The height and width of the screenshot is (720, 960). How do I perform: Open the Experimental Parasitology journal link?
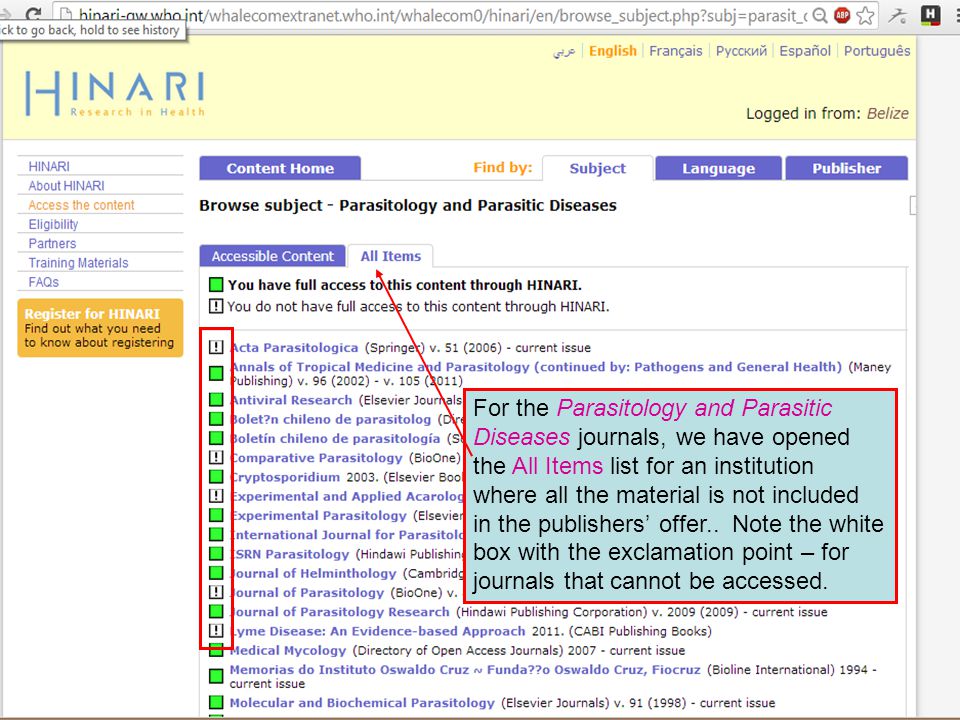318,516
